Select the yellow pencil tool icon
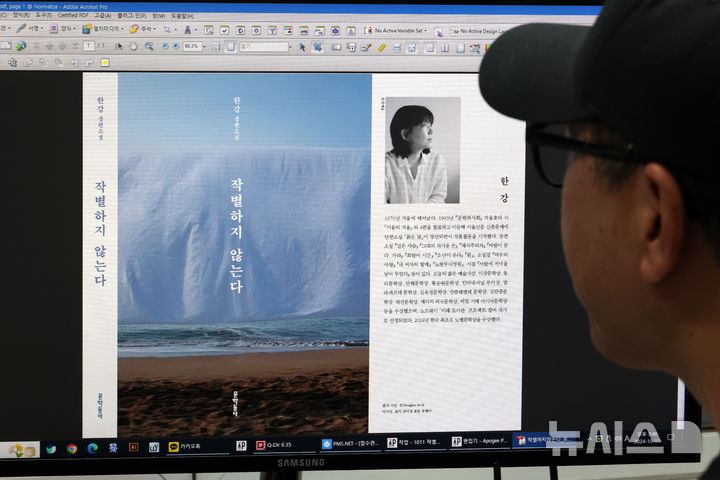 382,47
